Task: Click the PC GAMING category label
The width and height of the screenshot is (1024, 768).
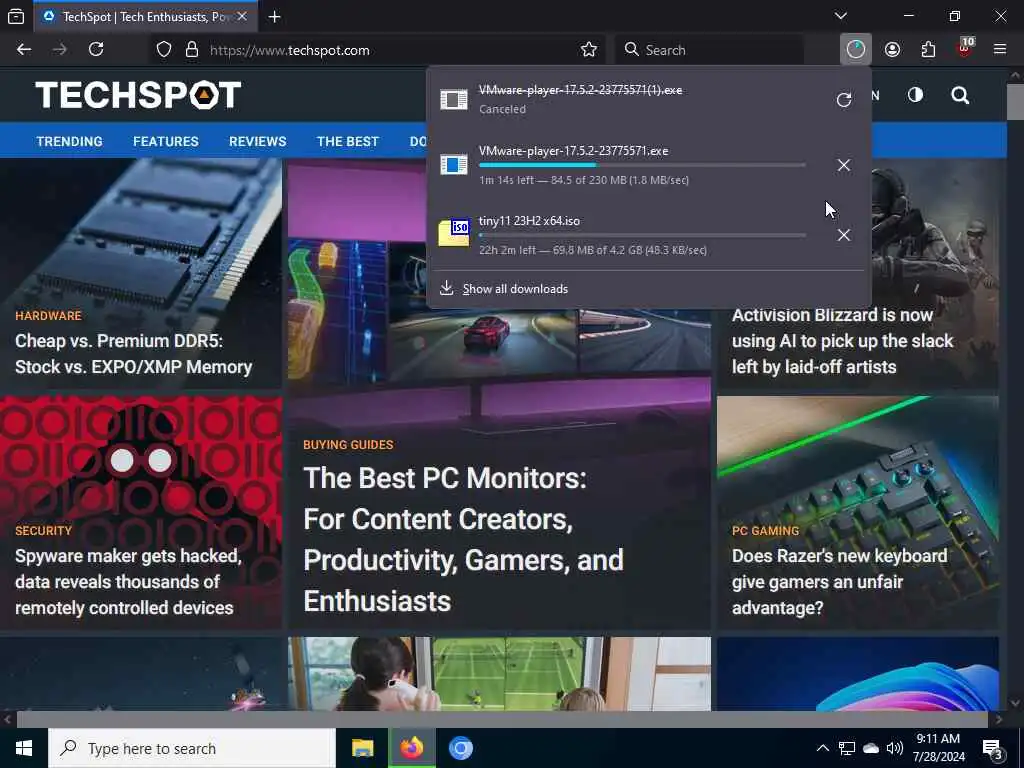Action: pos(765,530)
